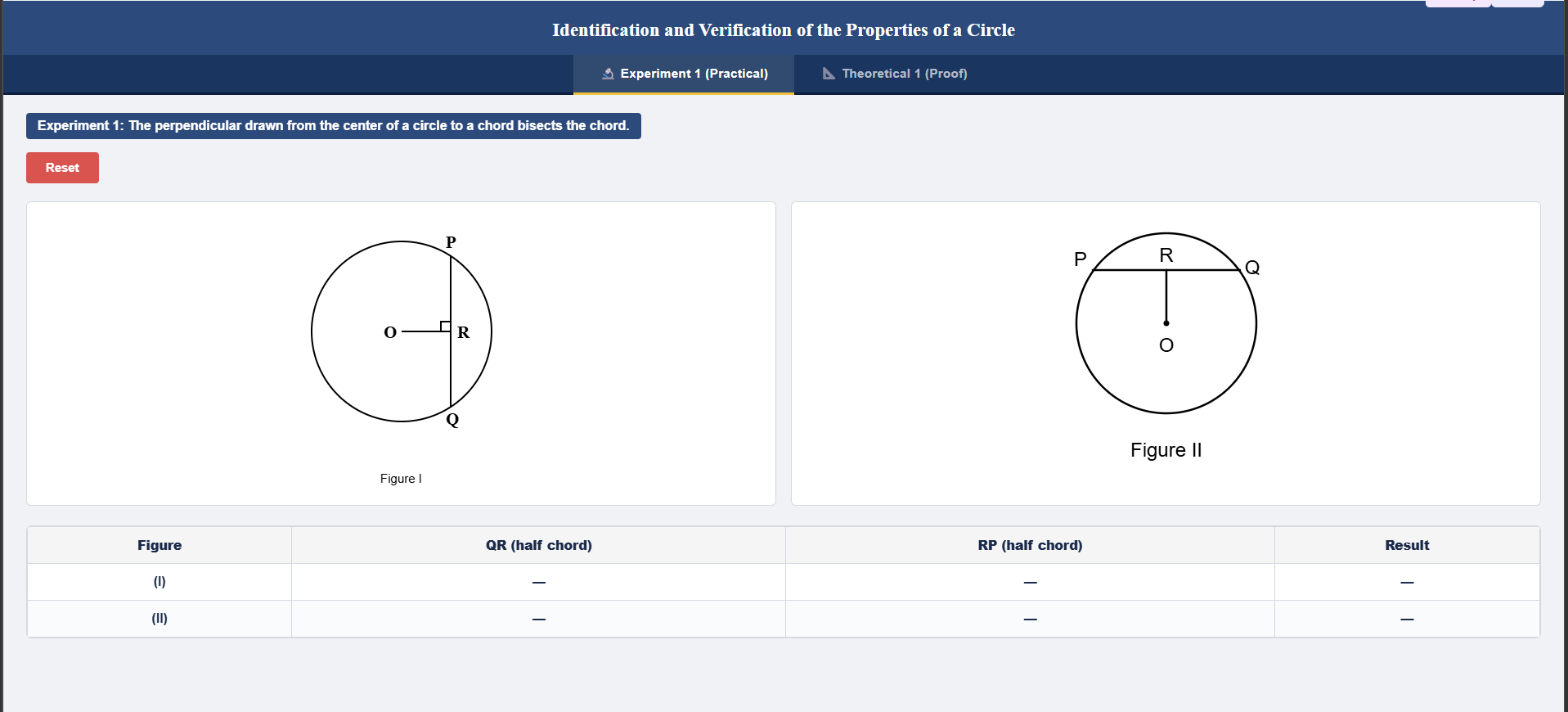Click the microscope icon on Experiment 1 tab
The image size is (1568, 712).
pos(608,73)
